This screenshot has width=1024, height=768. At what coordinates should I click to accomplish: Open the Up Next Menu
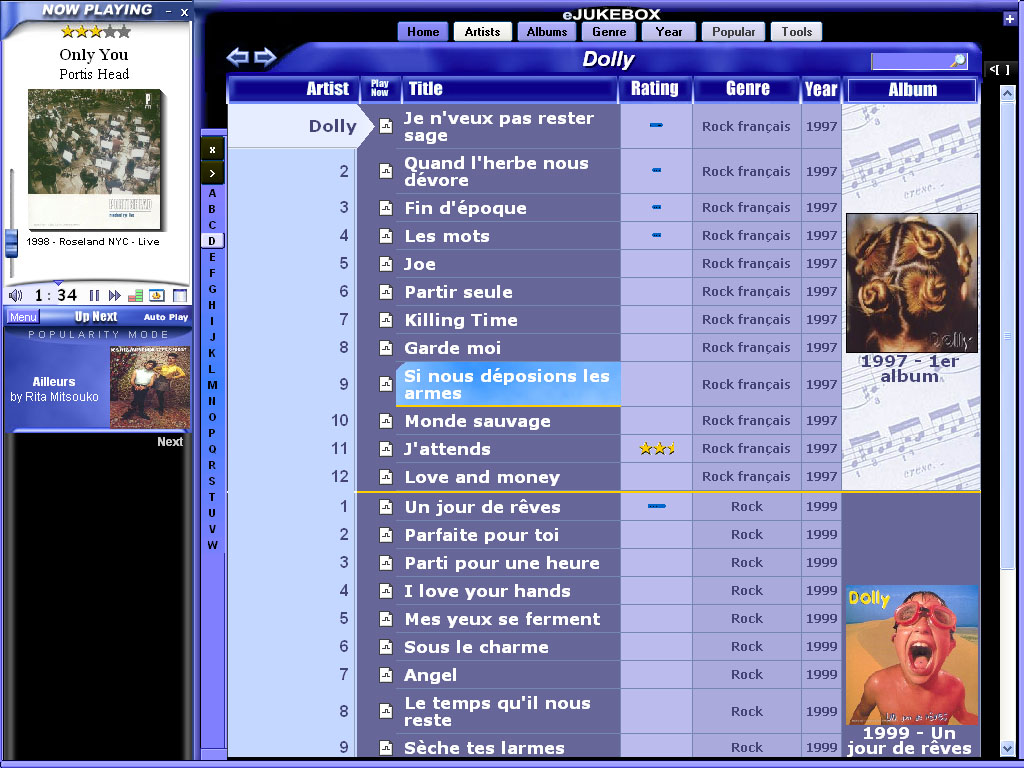23,317
